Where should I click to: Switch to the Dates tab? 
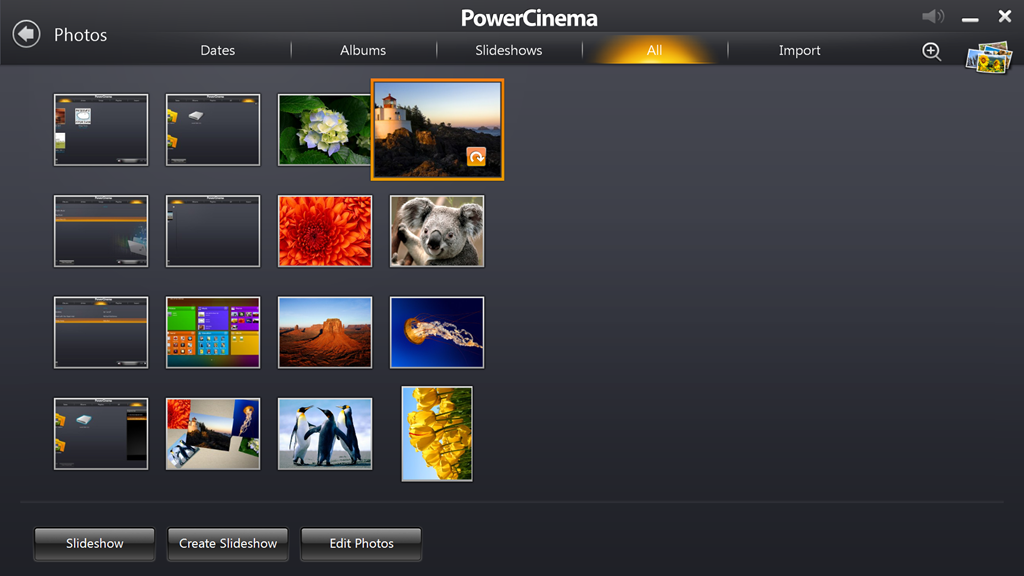pos(218,50)
